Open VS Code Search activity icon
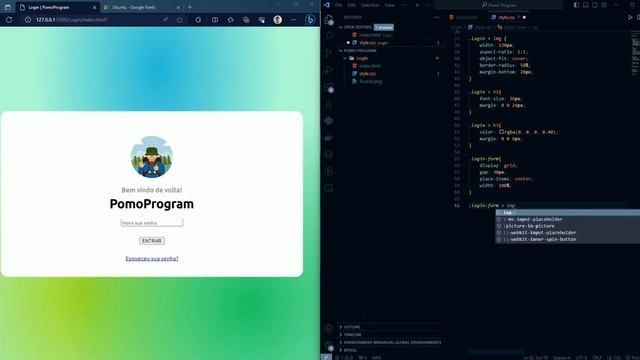The height and width of the screenshot is (360, 640). (x=329, y=36)
